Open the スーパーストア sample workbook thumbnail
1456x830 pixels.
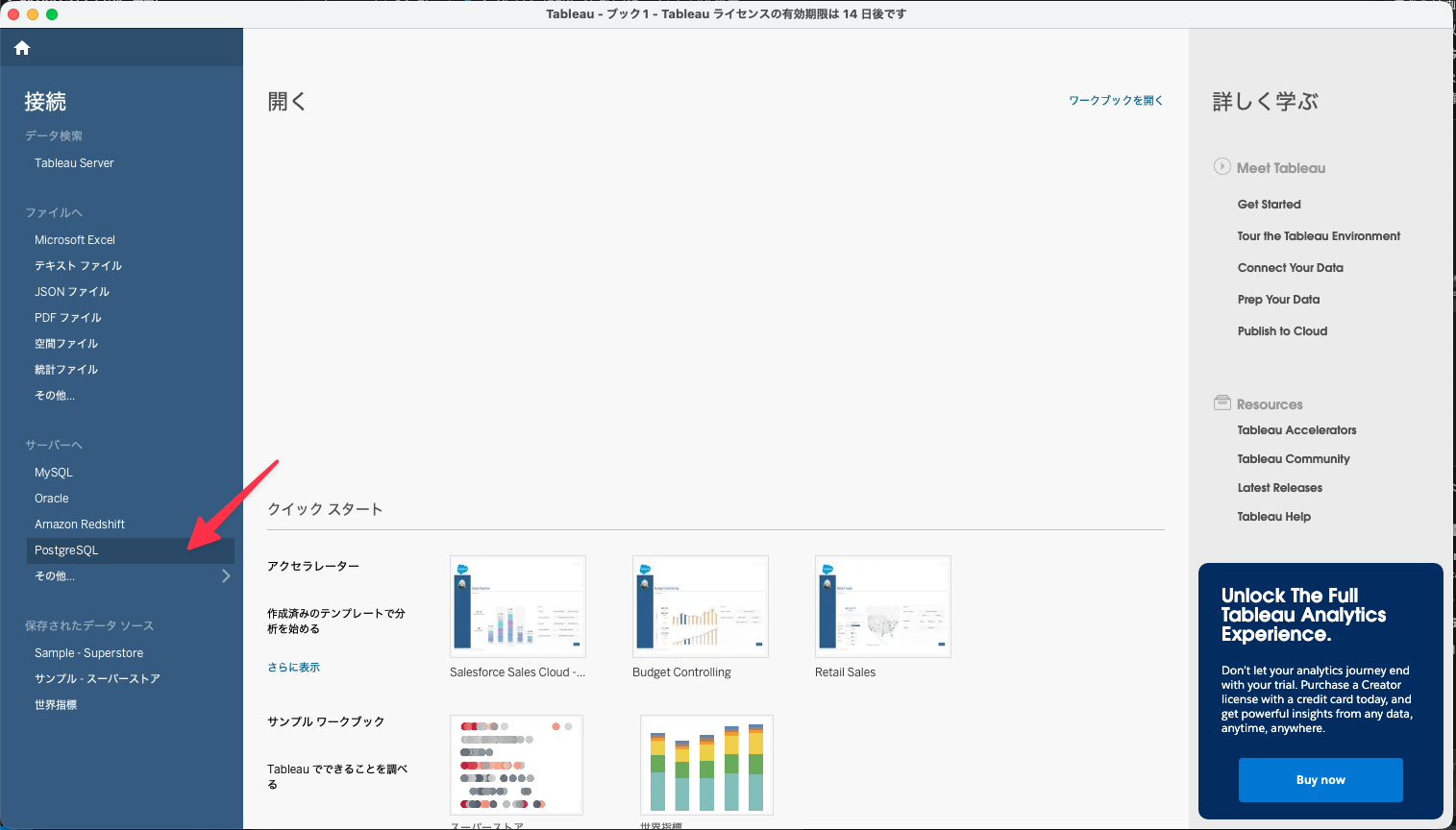tap(516, 765)
